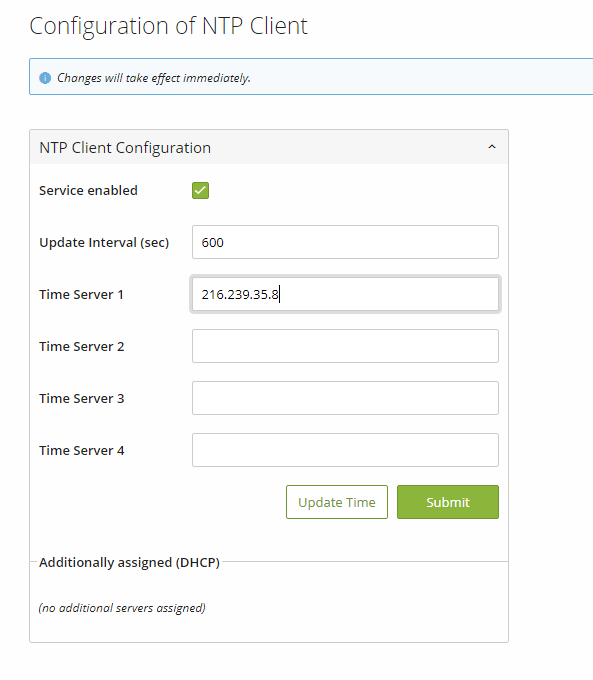
Task: Click the Additionally assigned (DHCP) section heading
Action: click(x=129, y=562)
